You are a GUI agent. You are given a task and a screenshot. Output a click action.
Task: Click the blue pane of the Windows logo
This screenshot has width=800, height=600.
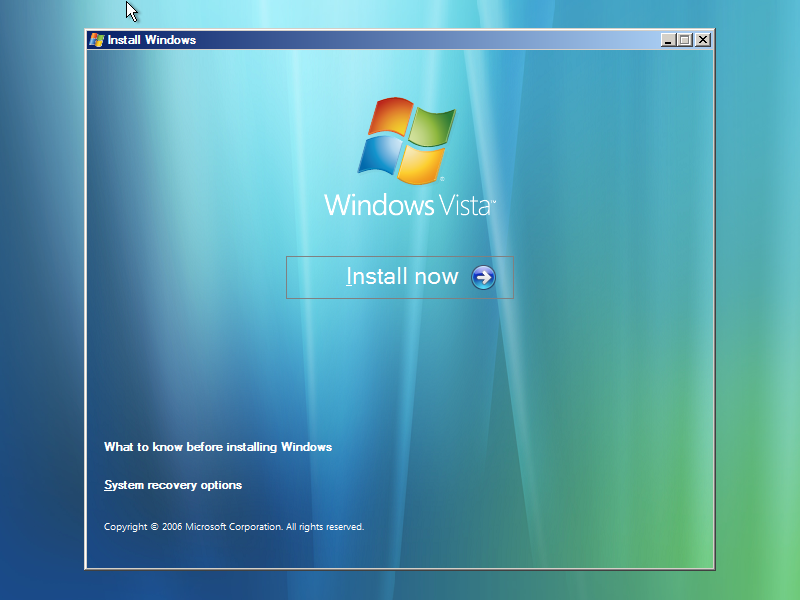[x=380, y=155]
